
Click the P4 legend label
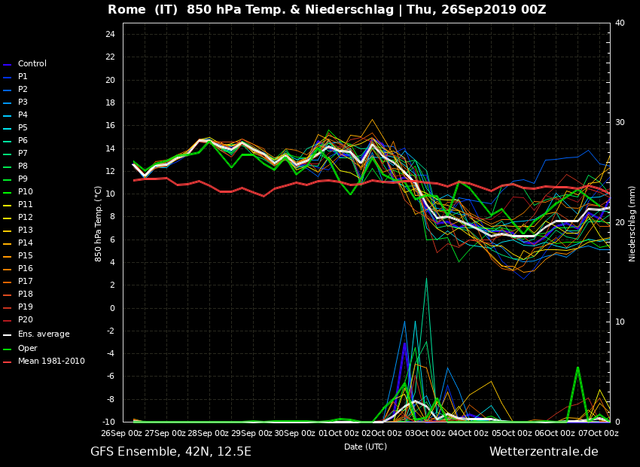[22, 115]
